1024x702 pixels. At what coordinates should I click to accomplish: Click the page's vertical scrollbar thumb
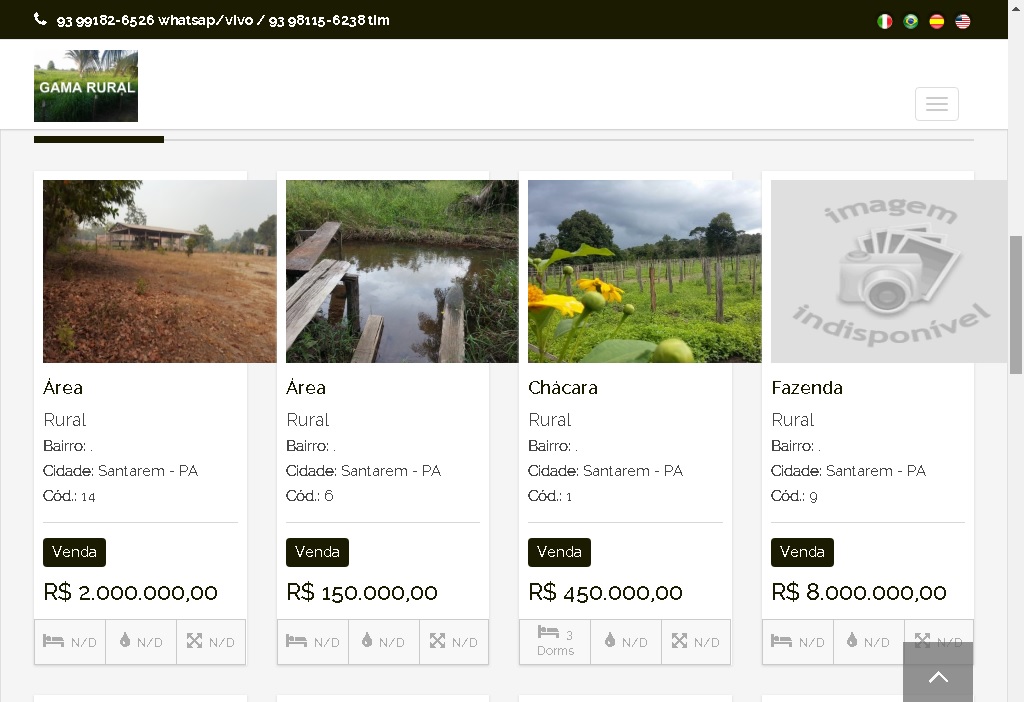click(1016, 305)
